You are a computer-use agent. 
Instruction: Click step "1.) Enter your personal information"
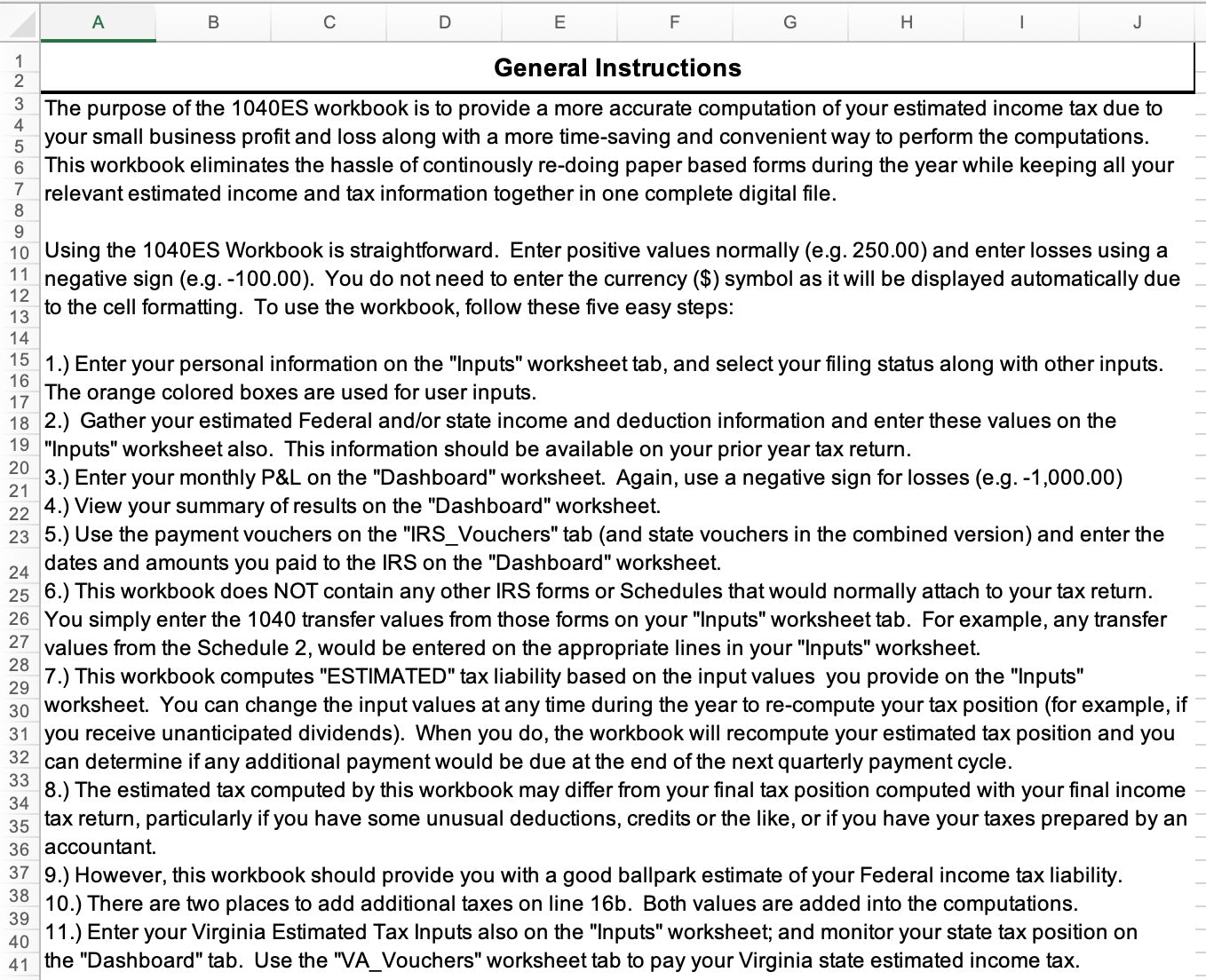click(x=604, y=364)
